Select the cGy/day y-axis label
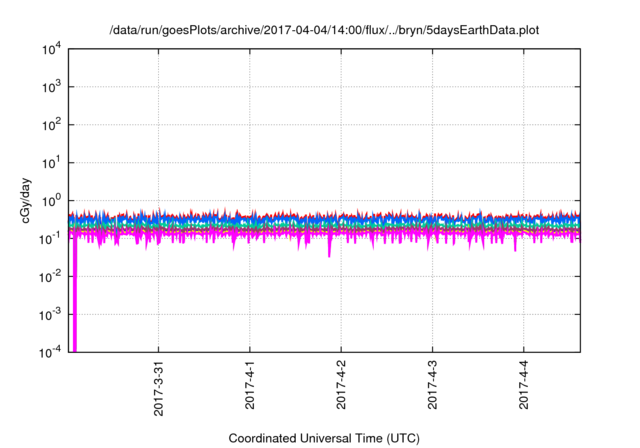 point(26,200)
